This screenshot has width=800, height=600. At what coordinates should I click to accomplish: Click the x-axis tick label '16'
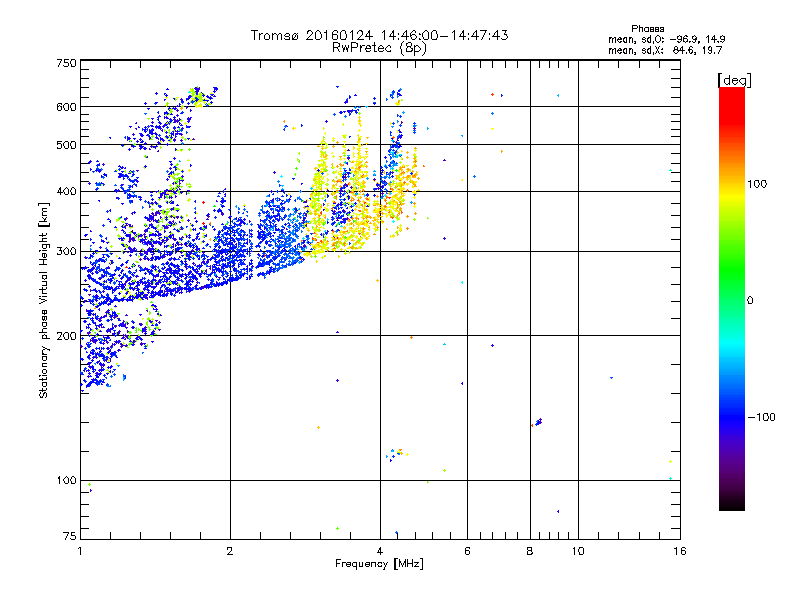pyautogui.click(x=680, y=551)
